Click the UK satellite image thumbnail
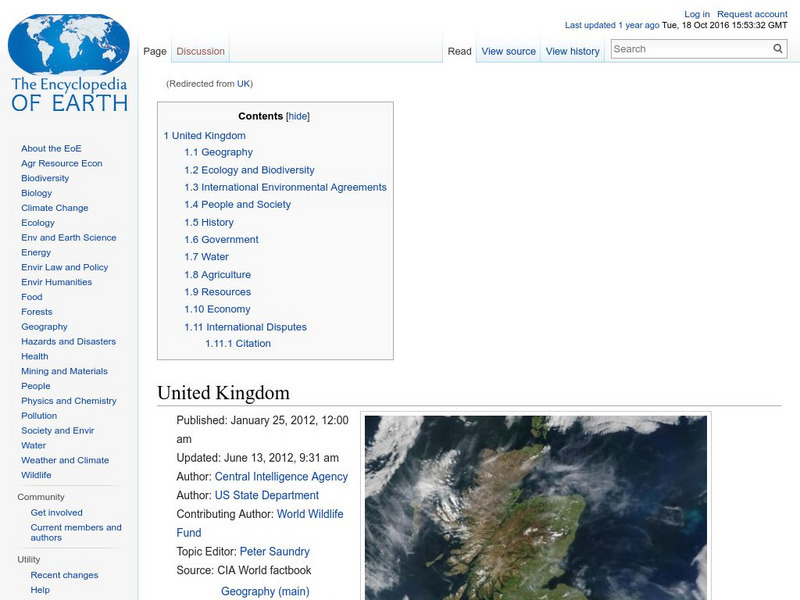The image size is (800, 600). coord(535,507)
